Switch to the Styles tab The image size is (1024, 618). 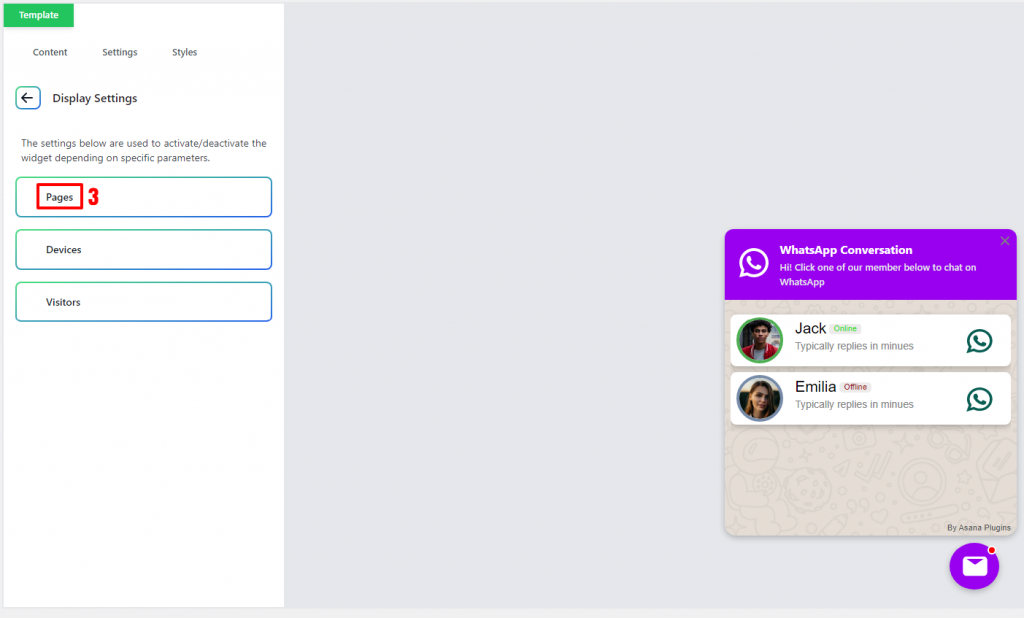click(x=184, y=52)
